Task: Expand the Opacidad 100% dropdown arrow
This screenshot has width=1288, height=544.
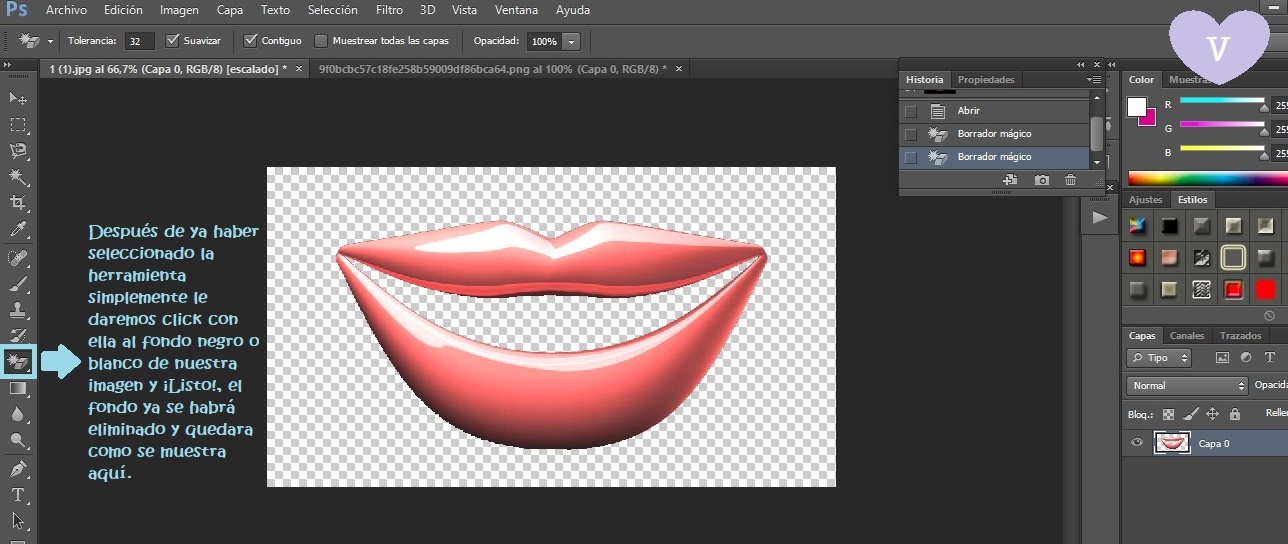Action: (571, 42)
